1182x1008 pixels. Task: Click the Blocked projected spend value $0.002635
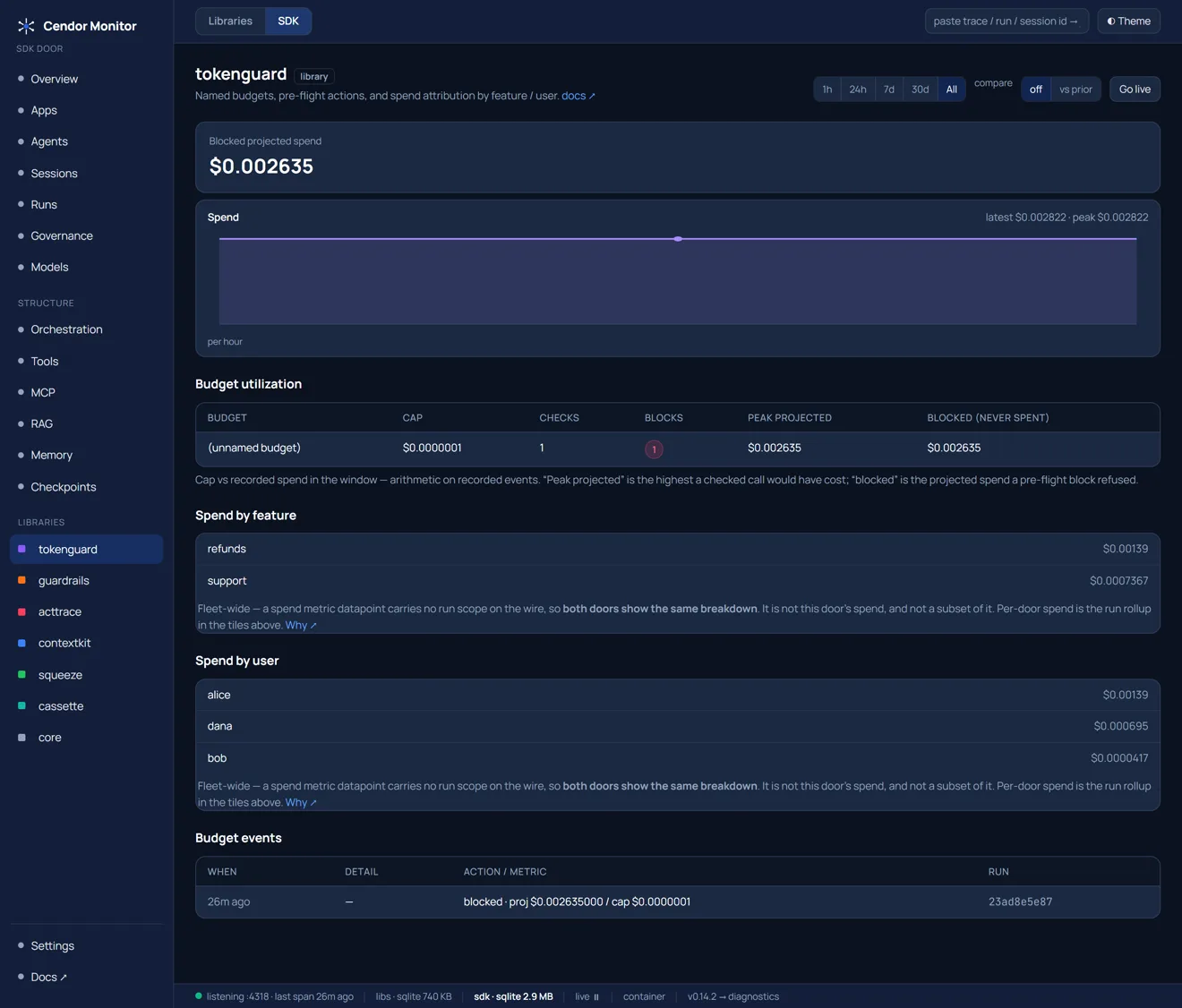[261, 167]
